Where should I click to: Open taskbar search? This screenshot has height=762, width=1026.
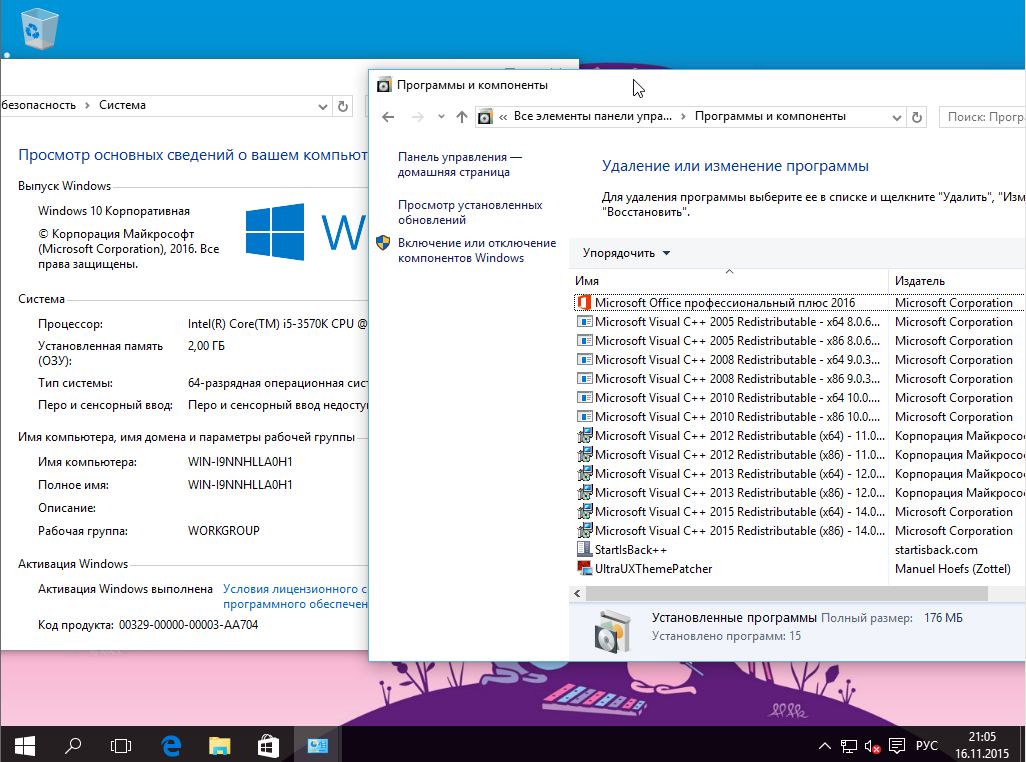73,745
